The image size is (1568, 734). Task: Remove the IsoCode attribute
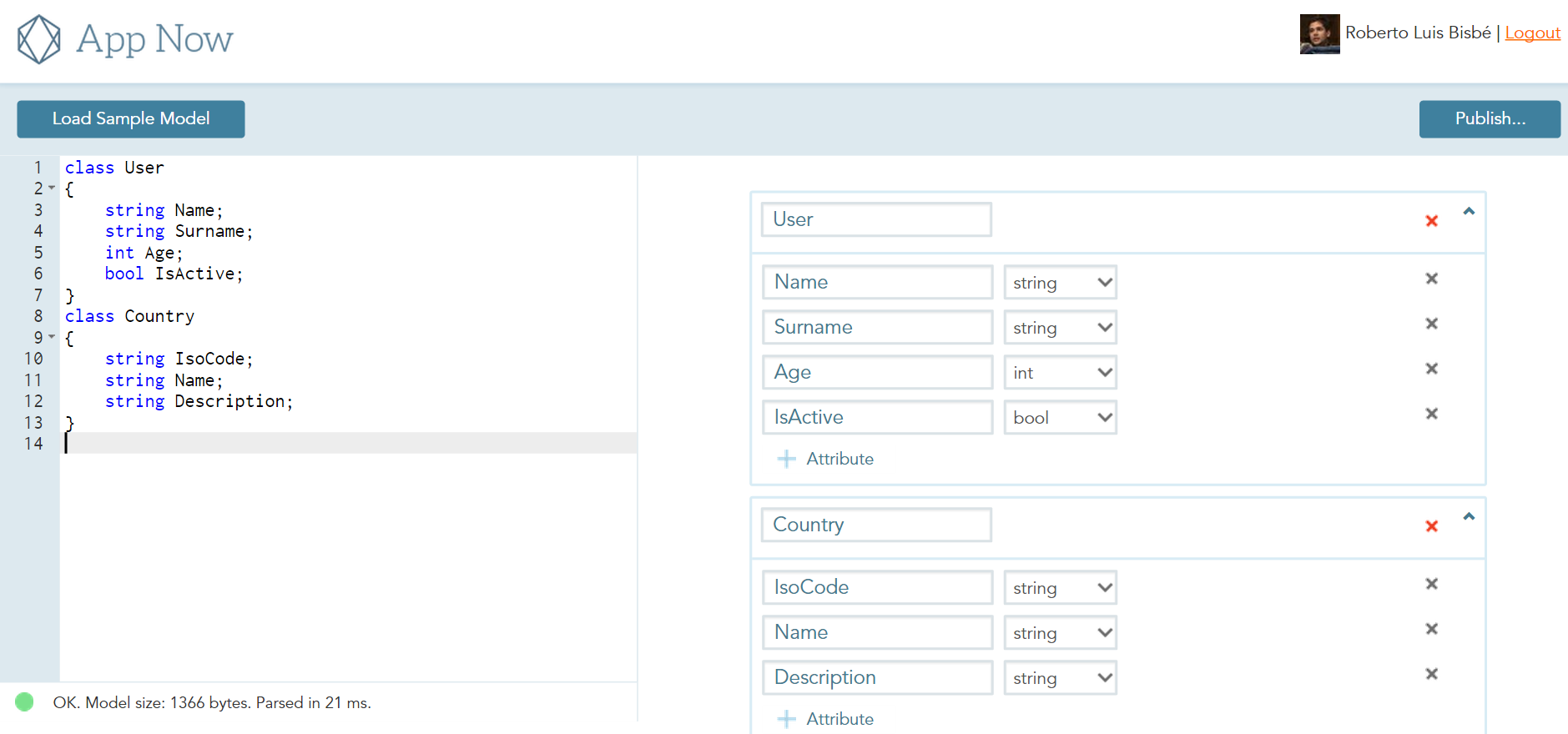tap(1431, 584)
